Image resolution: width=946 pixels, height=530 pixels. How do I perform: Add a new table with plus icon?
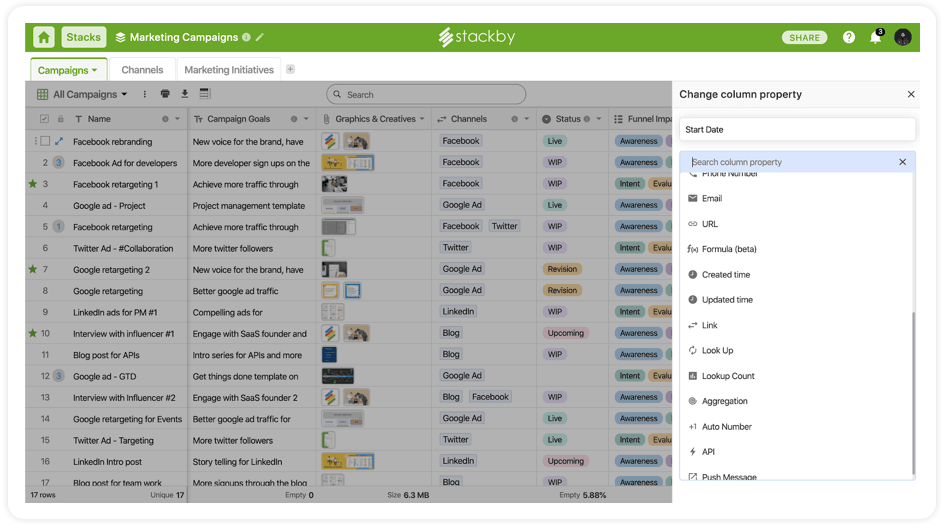point(290,69)
